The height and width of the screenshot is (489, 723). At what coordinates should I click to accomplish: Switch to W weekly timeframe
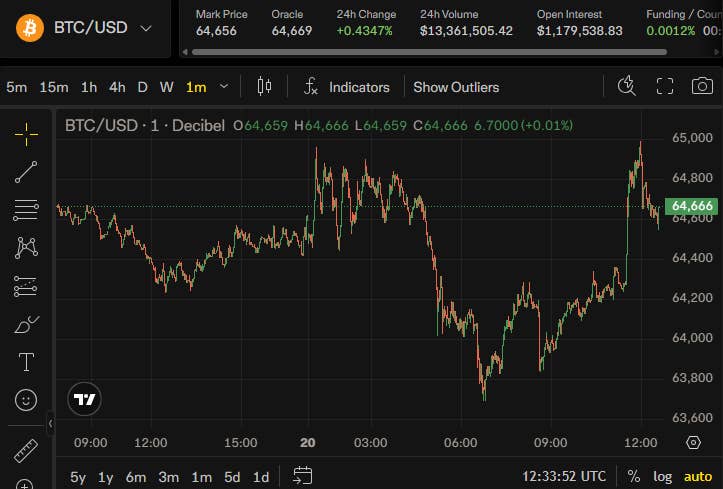166,87
